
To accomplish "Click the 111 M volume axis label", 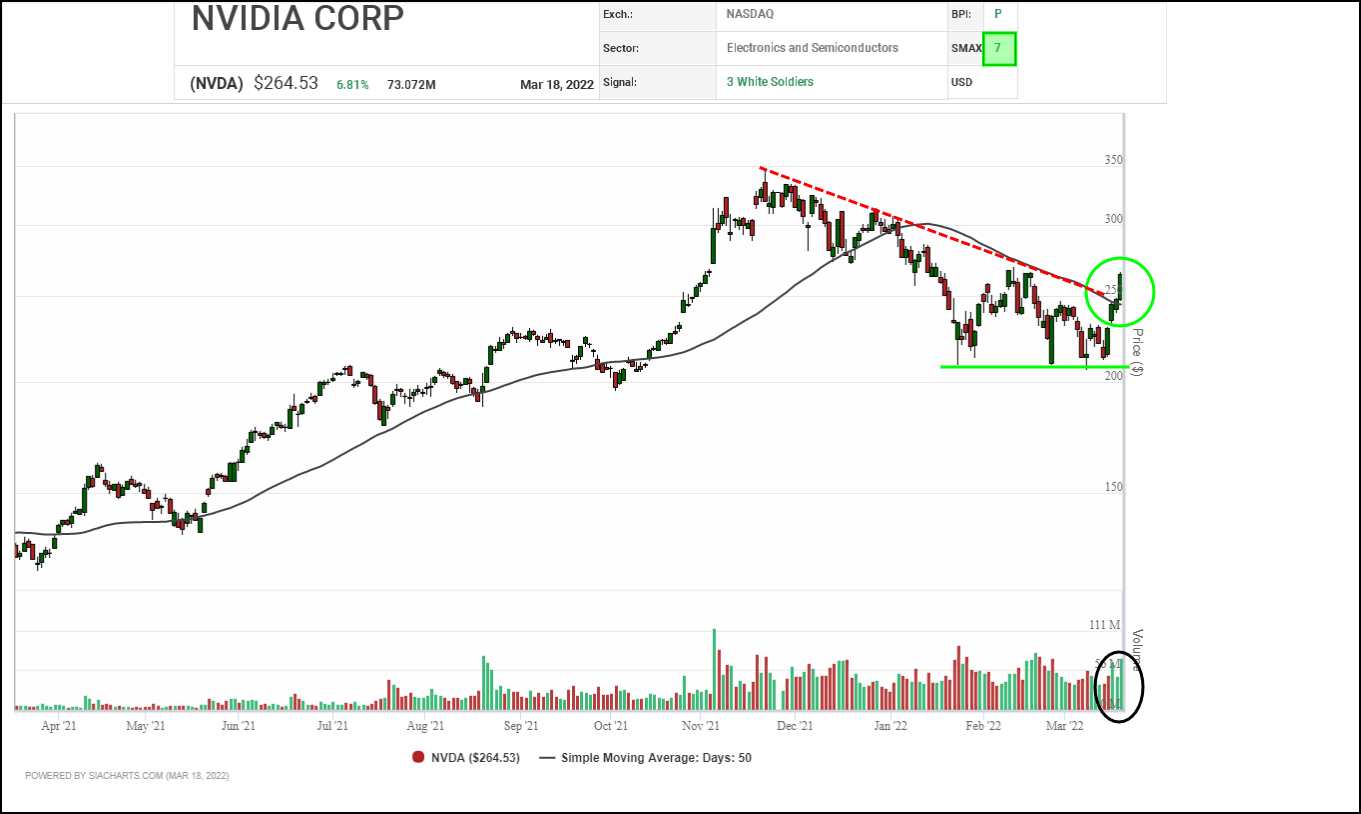I will click(x=1105, y=625).
